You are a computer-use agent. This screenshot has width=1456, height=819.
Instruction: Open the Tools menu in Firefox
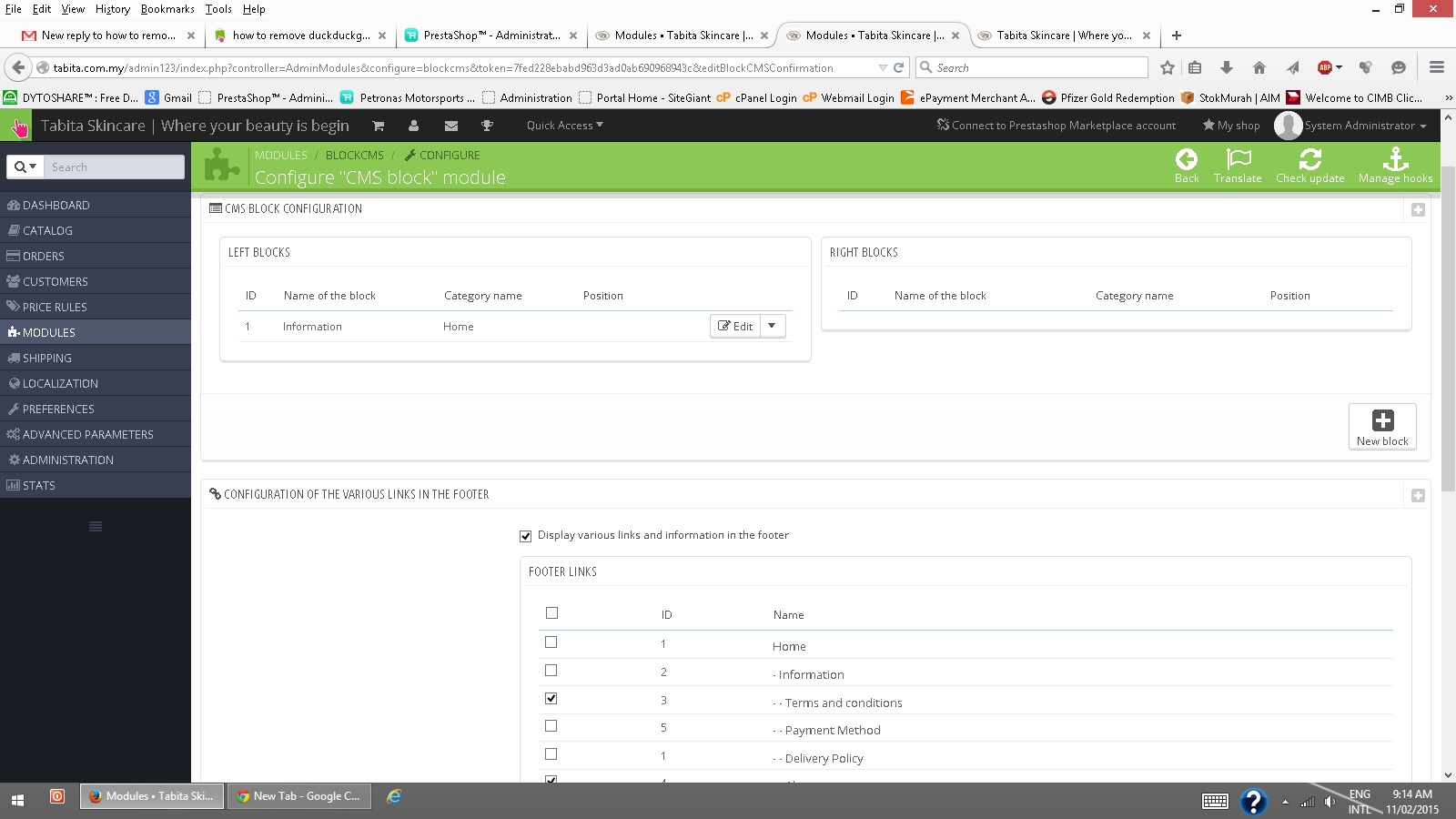coord(218,9)
